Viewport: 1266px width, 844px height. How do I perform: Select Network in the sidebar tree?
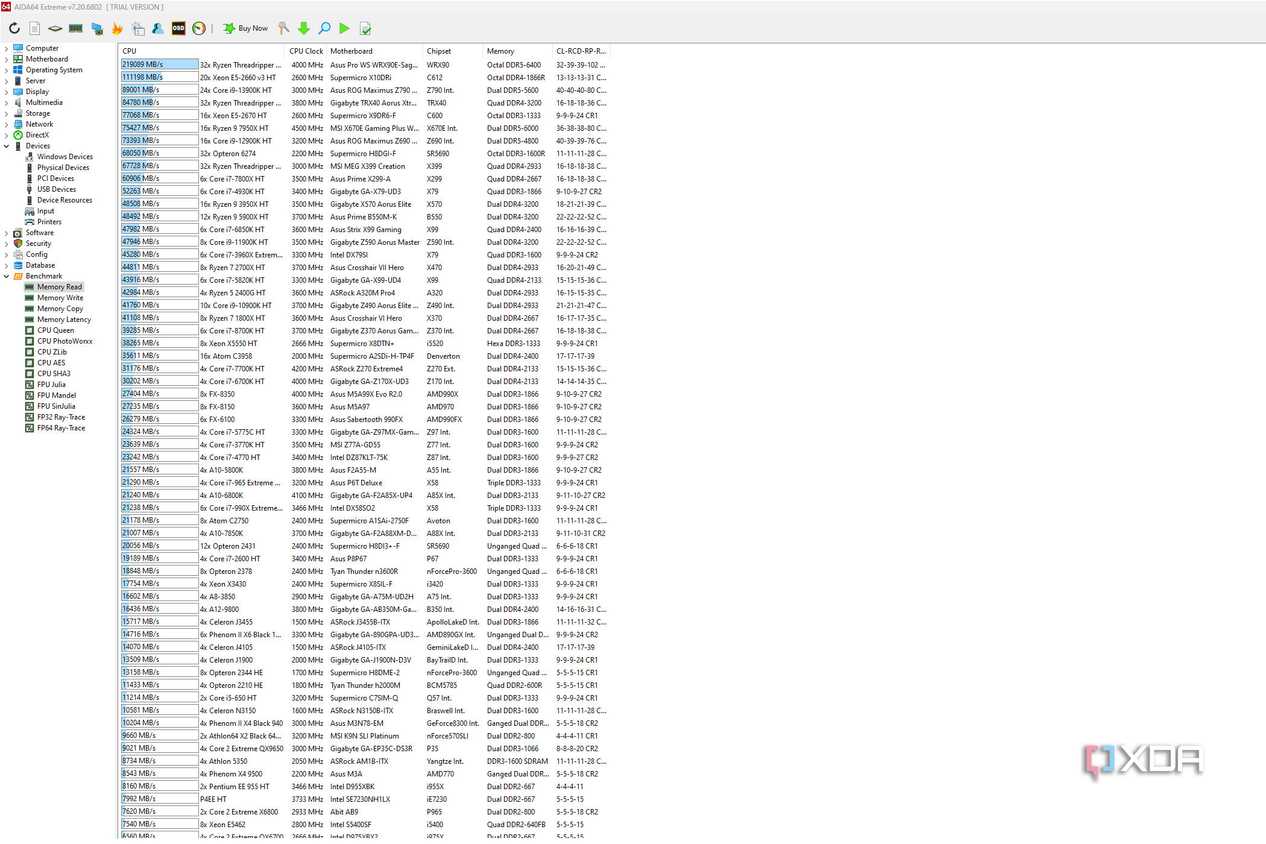pyautogui.click(x=40, y=124)
